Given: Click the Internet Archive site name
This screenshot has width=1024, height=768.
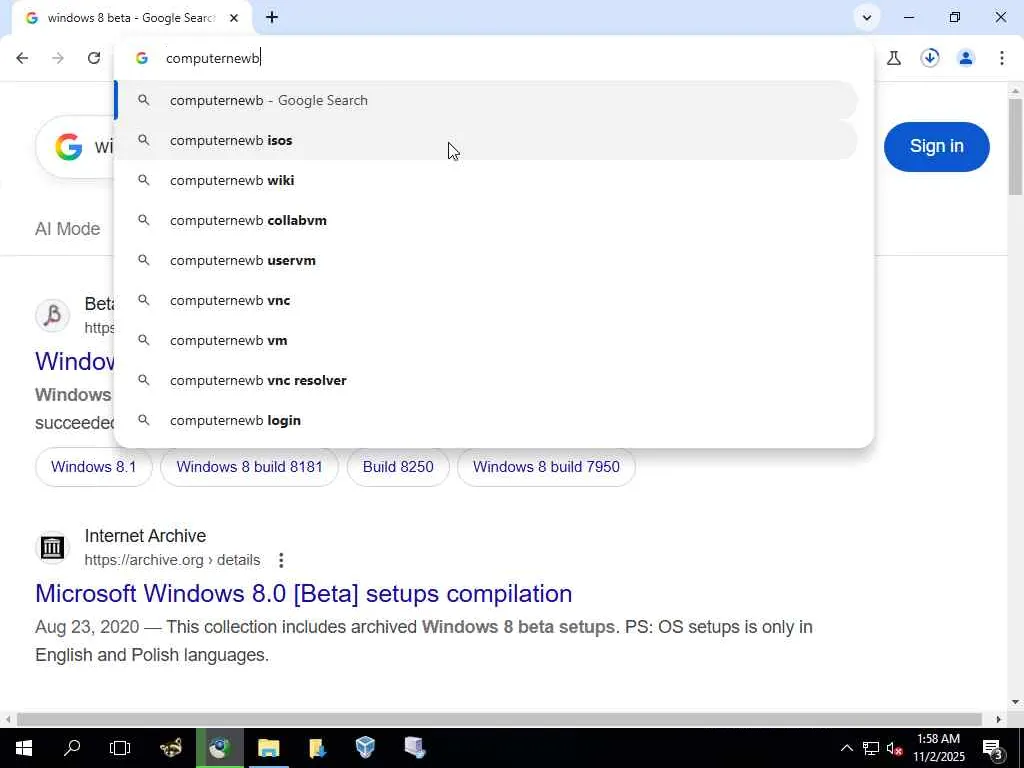Looking at the screenshot, I should (145, 536).
